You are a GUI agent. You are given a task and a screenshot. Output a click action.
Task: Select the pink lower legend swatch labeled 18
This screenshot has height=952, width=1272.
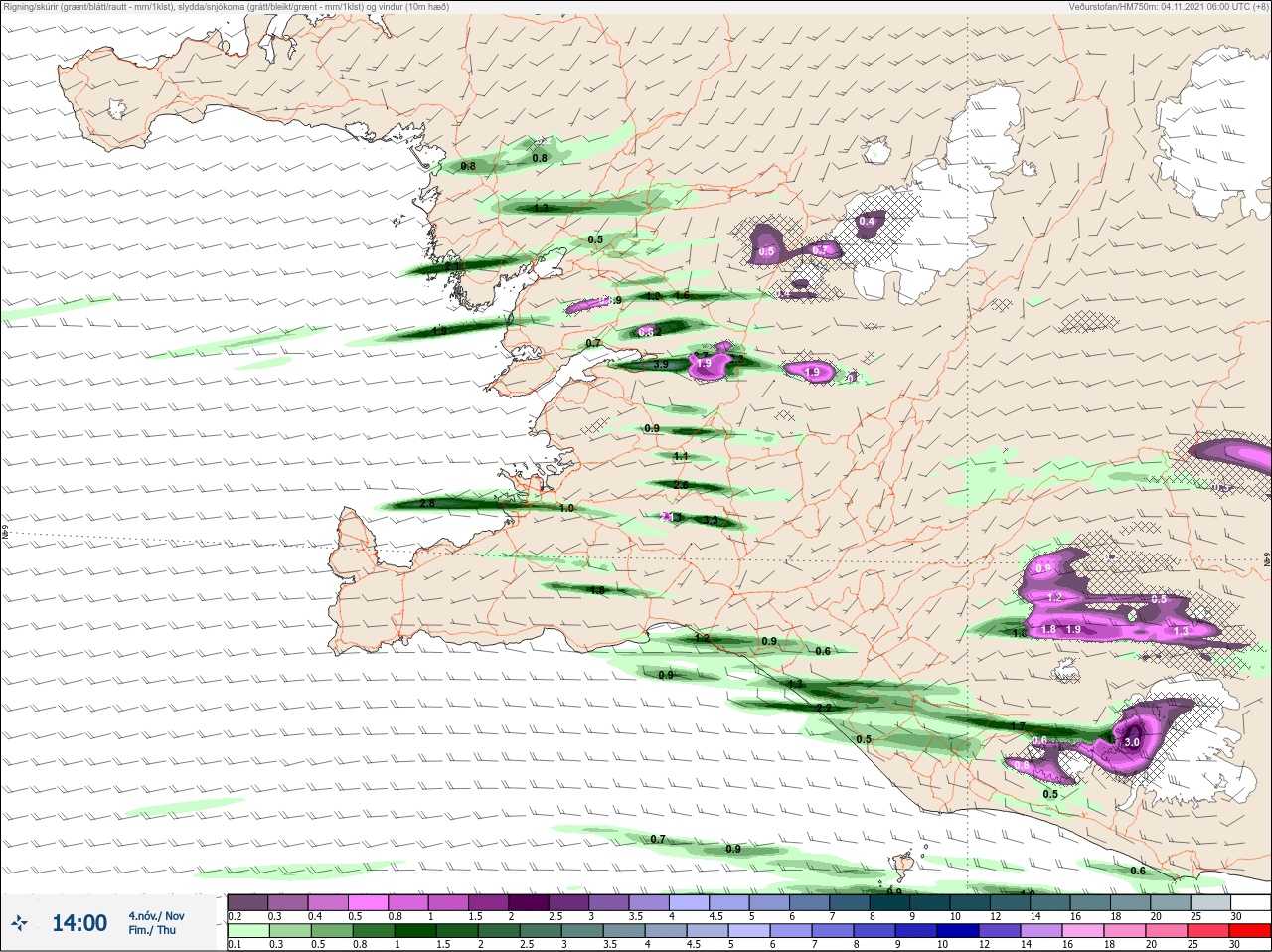pyautogui.click(x=1124, y=931)
